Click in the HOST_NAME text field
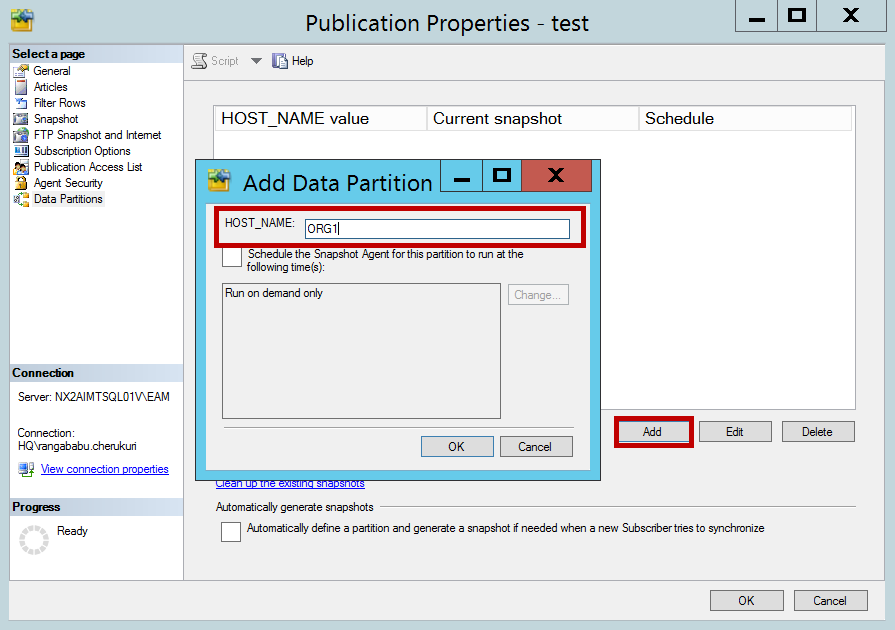Viewport: 895px width, 630px height. [437, 229]
